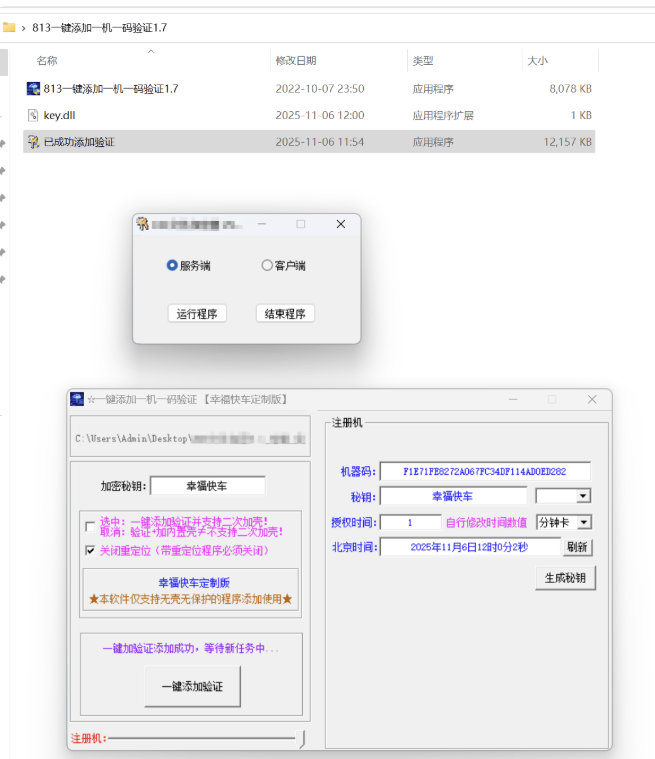The width and height of the screenshot is (655, 759).
Task: Click the 刷新 button beside 北京时间
Action: (x=577, y=548)
